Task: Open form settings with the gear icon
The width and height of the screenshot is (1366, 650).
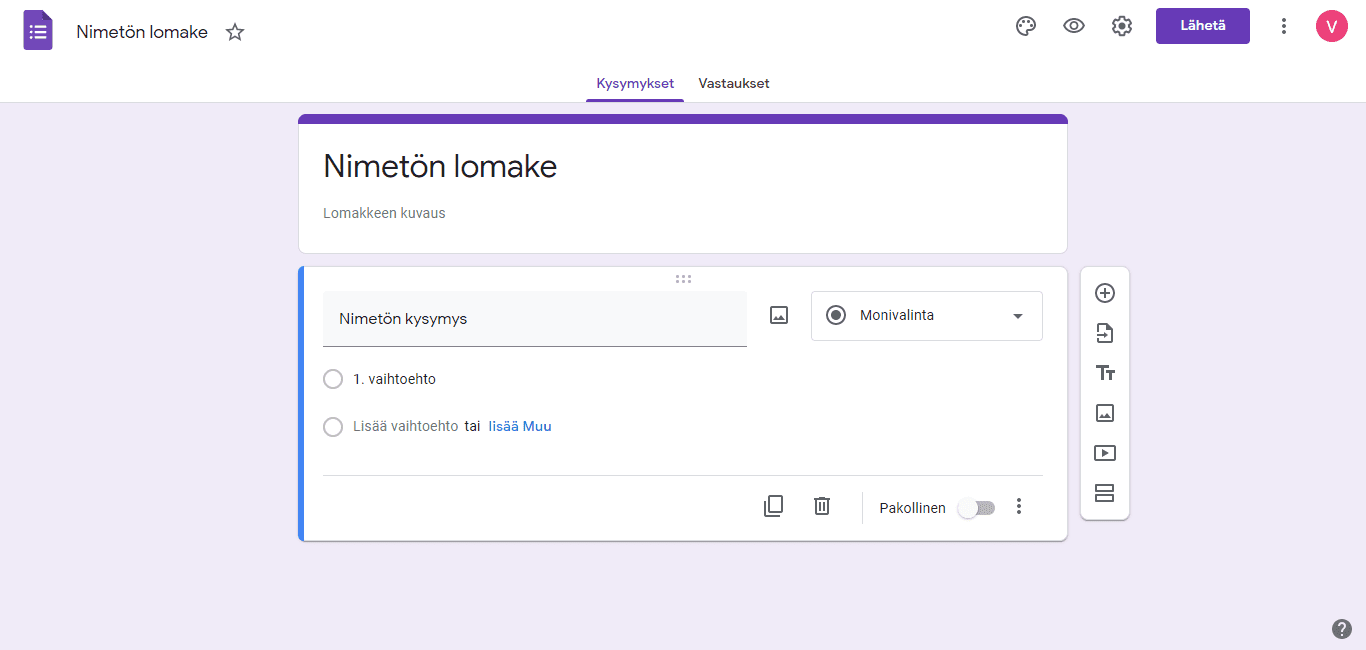Action: (x=1121, y=26)
